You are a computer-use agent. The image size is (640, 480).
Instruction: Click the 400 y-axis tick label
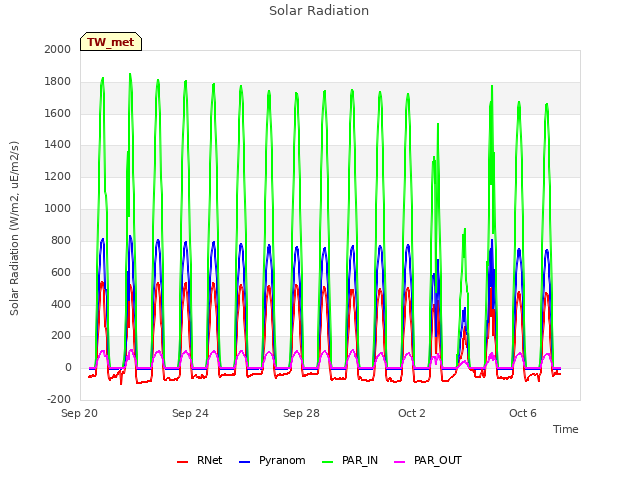pyautogui.click(x=61, y=304)
